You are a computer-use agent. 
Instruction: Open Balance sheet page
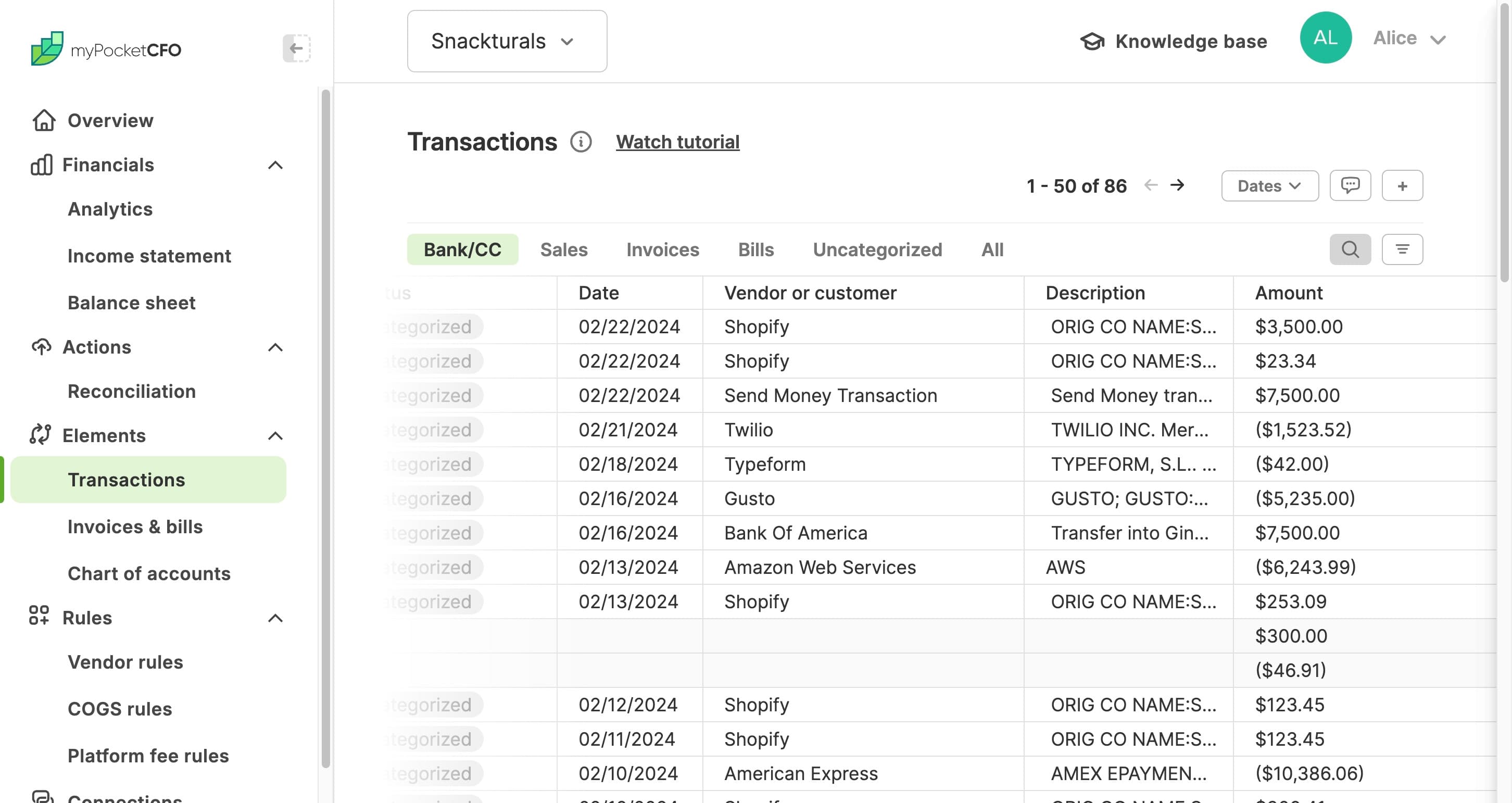click(132, 303)
